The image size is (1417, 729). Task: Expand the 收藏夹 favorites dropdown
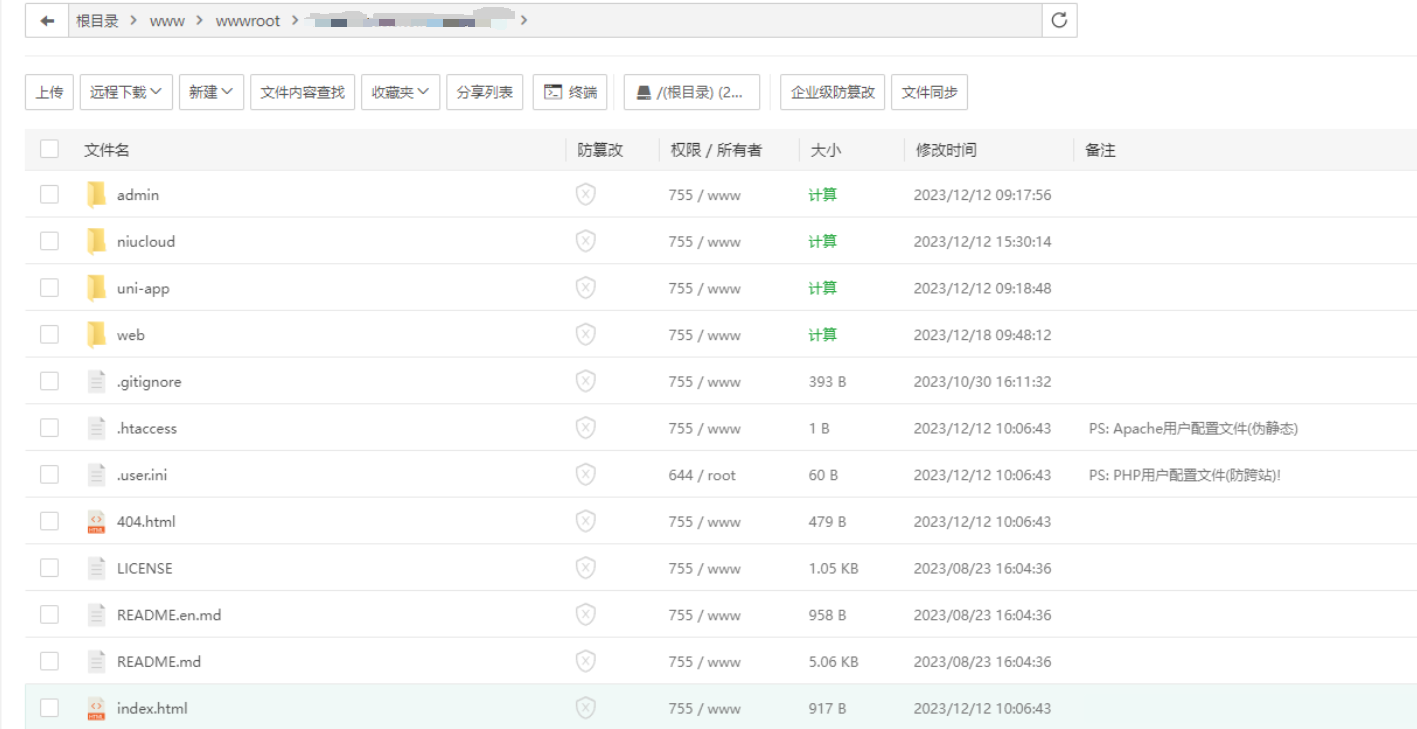pyautogui.click(x=400, y=92)
